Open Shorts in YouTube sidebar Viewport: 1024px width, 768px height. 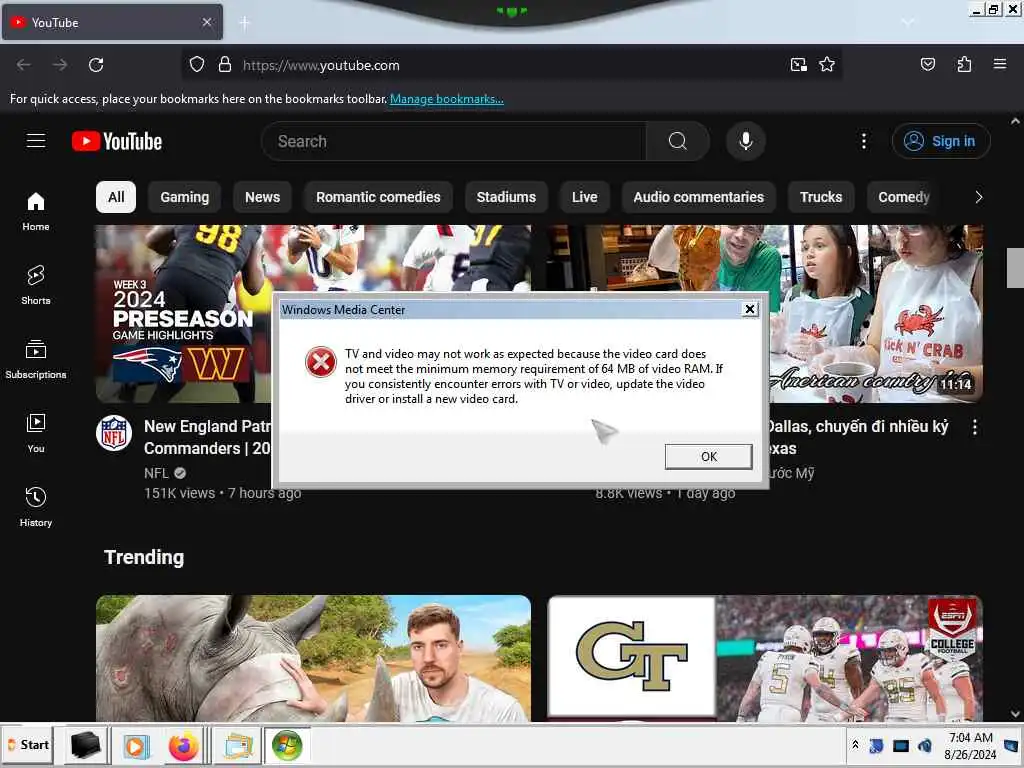coord(36,285)
